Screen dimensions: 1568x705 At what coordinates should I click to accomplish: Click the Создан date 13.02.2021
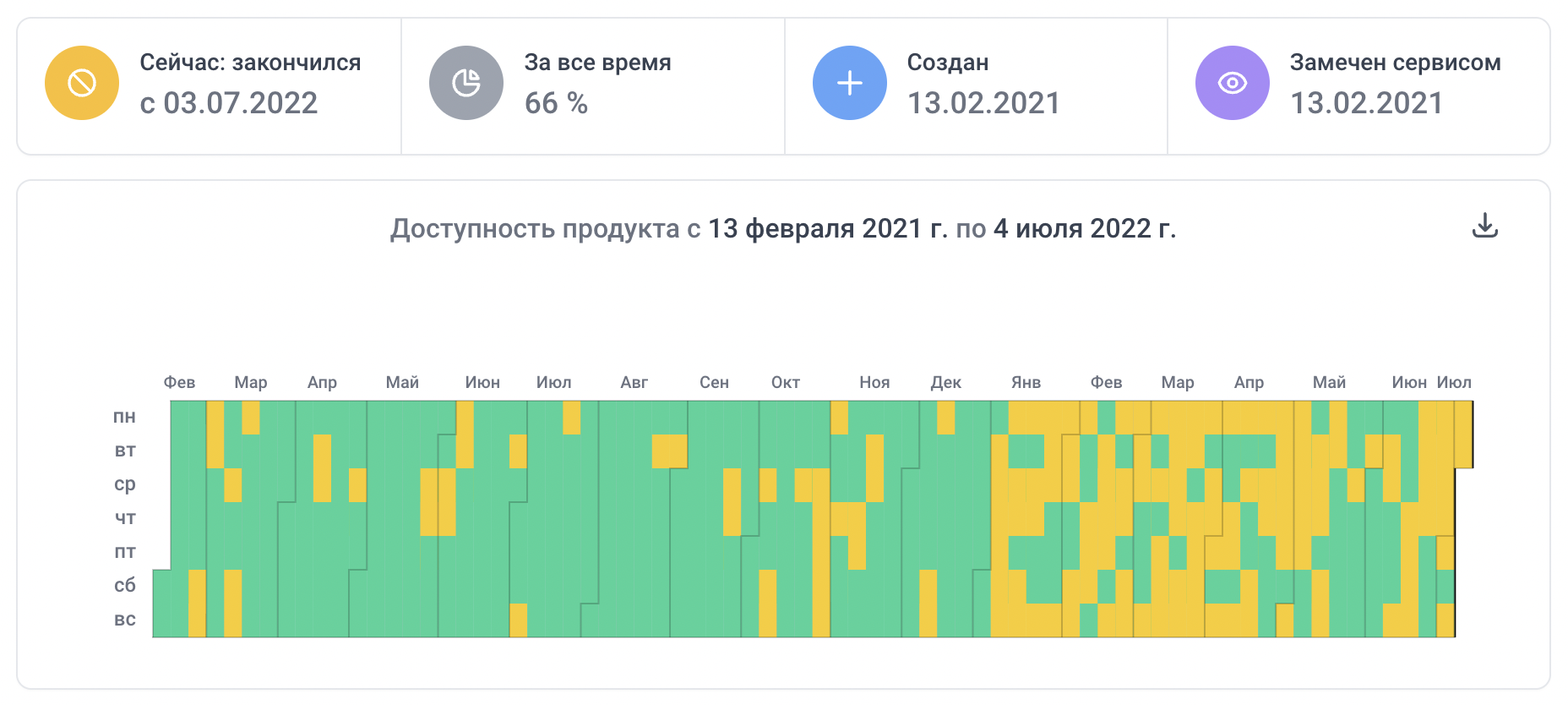983,103
